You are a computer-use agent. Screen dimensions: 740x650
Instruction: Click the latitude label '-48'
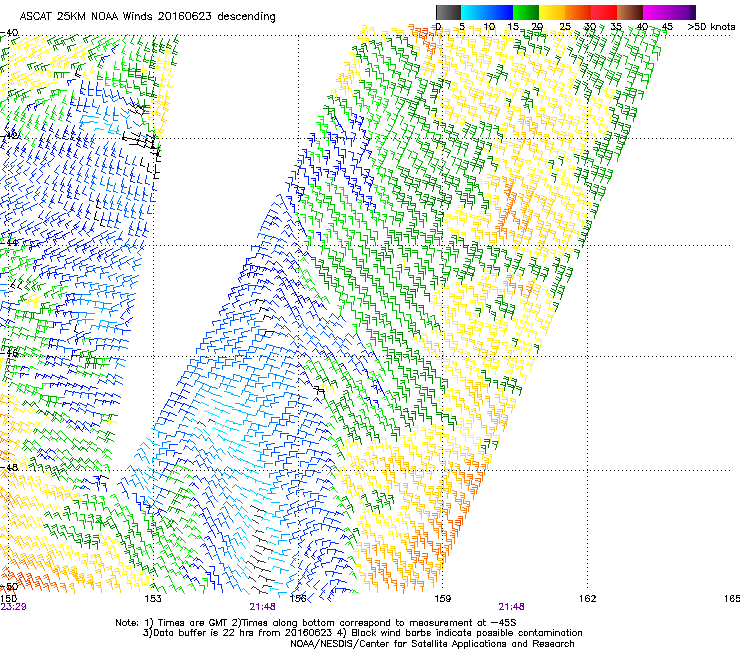10,467
